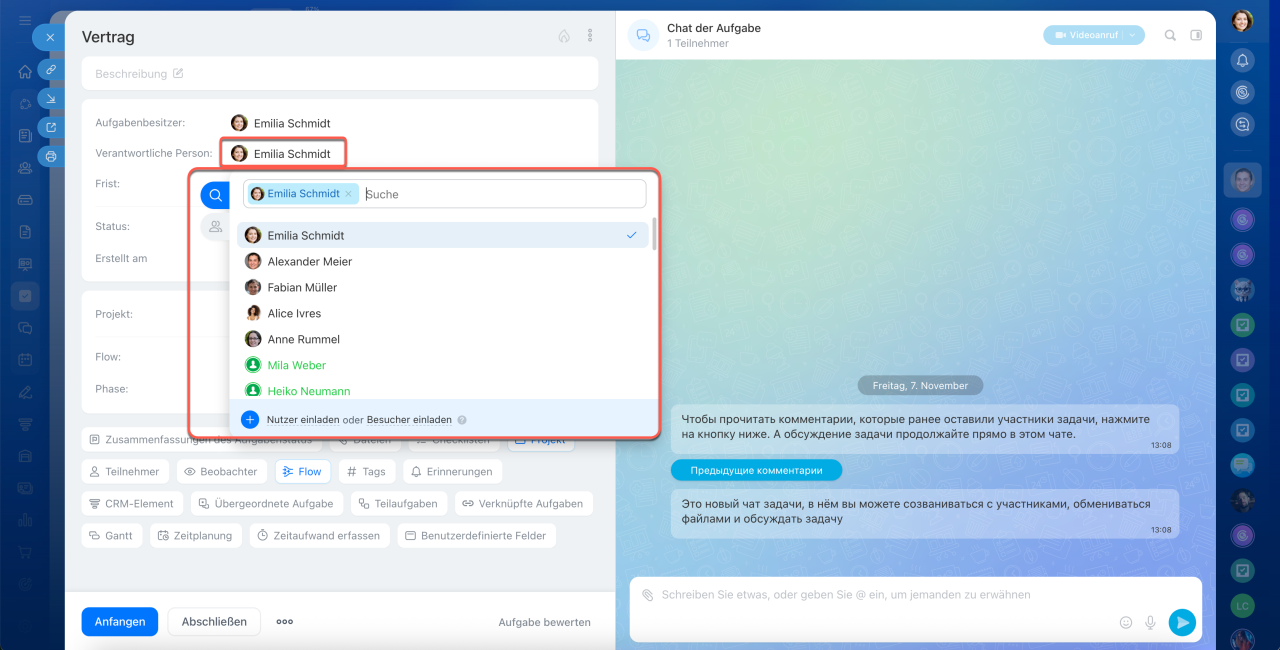Click Aufgabe bewerten
The height and width of the screenshot is (650, 1280).
[544, 622]
